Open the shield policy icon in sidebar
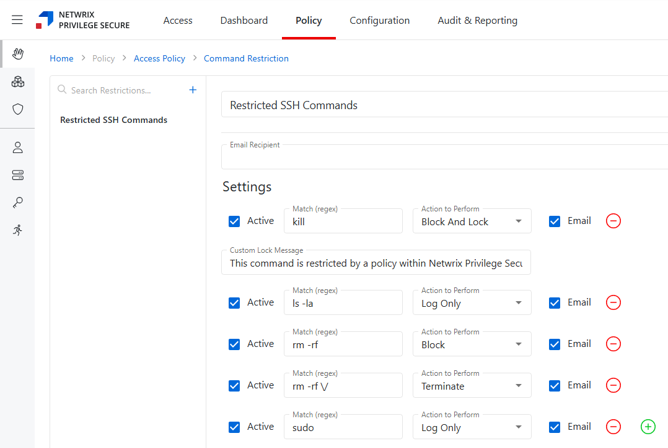 (18, 109)
